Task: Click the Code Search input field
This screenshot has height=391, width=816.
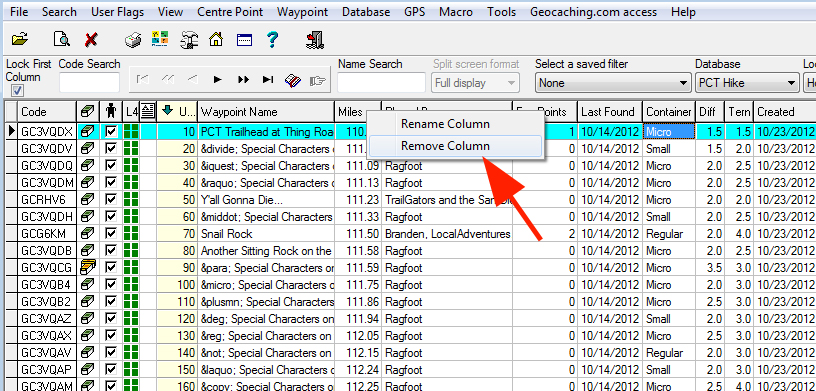Action: pyautogui.click(x=89, y=83)
